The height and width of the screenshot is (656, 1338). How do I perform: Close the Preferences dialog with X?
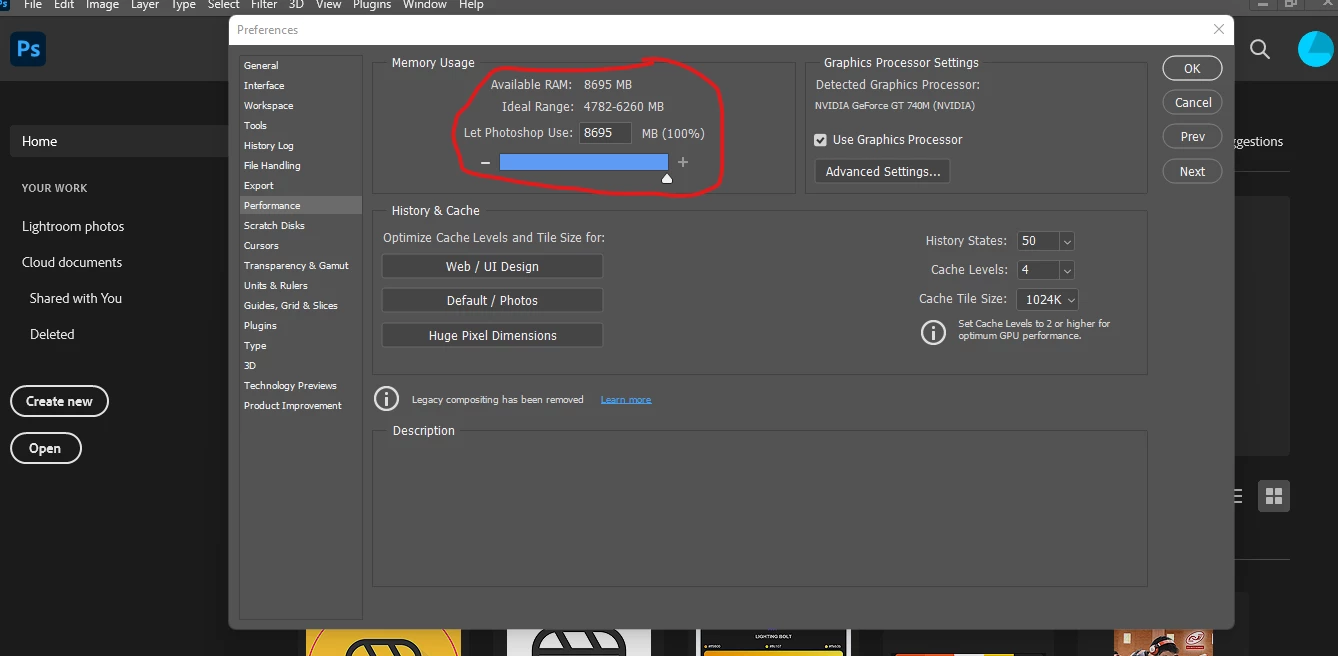point(1219,29)
